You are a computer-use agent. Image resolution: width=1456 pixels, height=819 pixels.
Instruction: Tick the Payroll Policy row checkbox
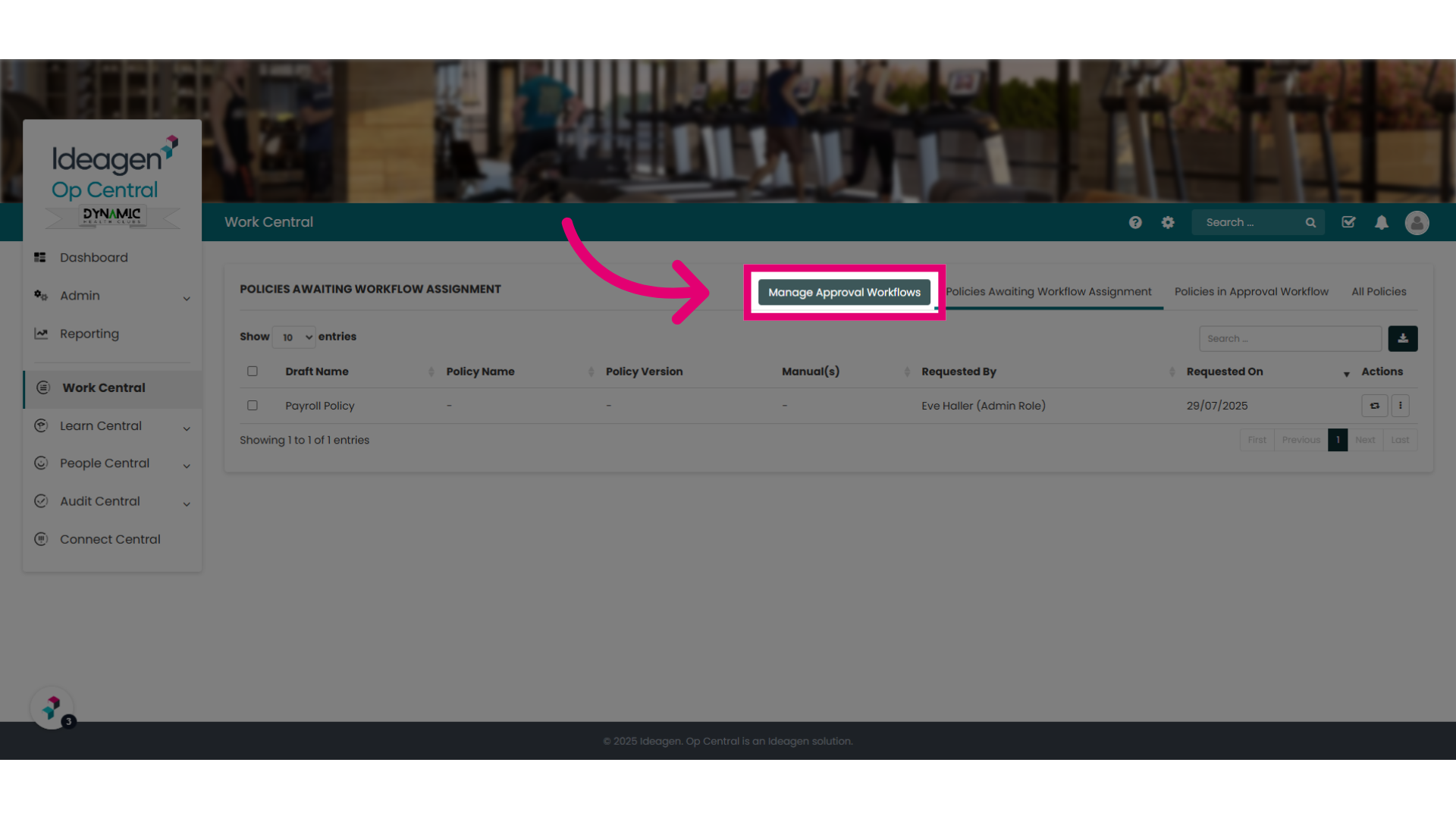coord(253,406)
